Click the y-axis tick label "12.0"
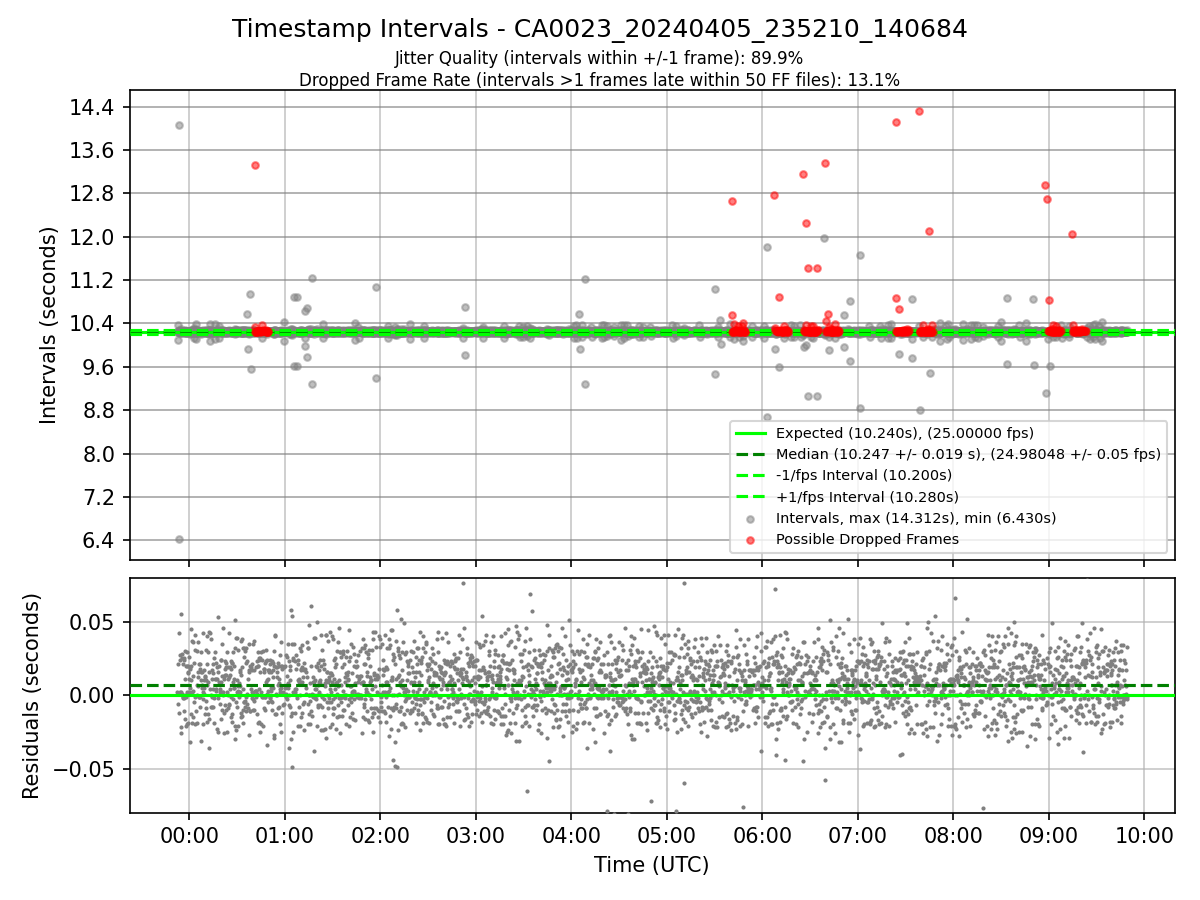The width and height of the screenshot is (1200, 900). [x=91, y=237]
